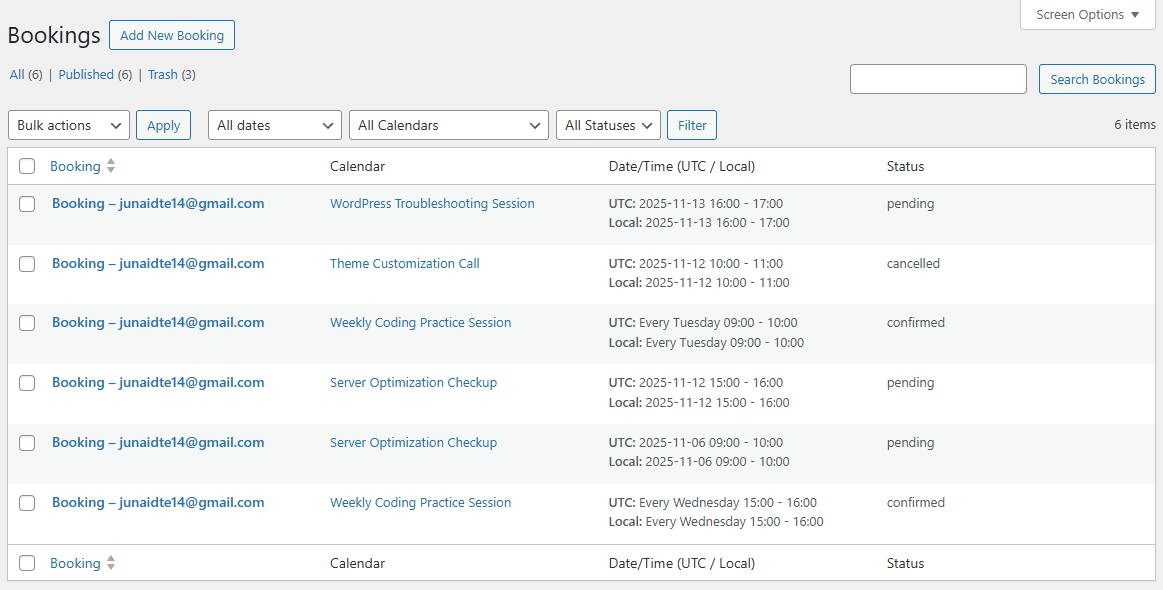Switch to the Published bookings view
The height and width of the screenshot is (590, 1163).
coord(87,74)
